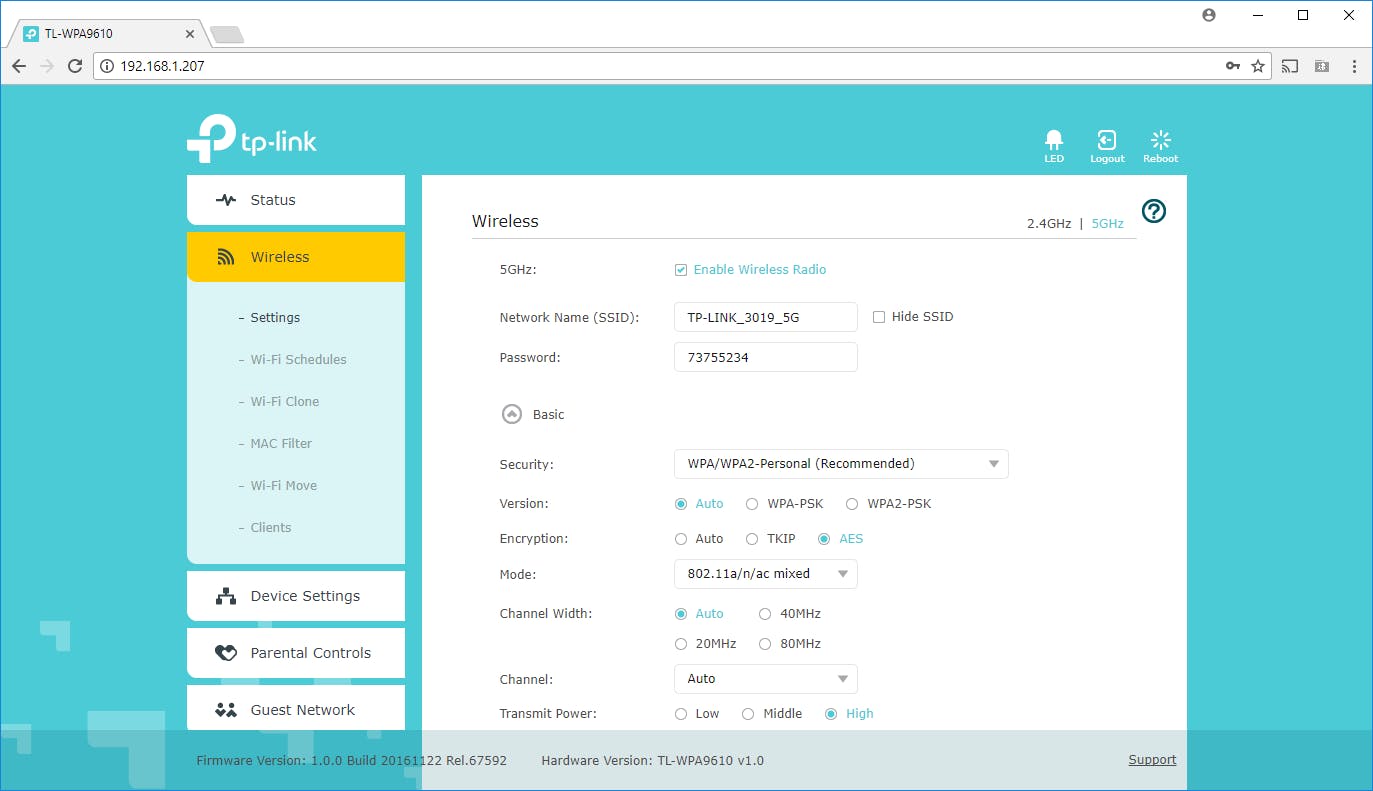Open Wi-Fi Schedules submenu item
Viewport: 1373px width, 791px height.
click(x=298, y=360)
